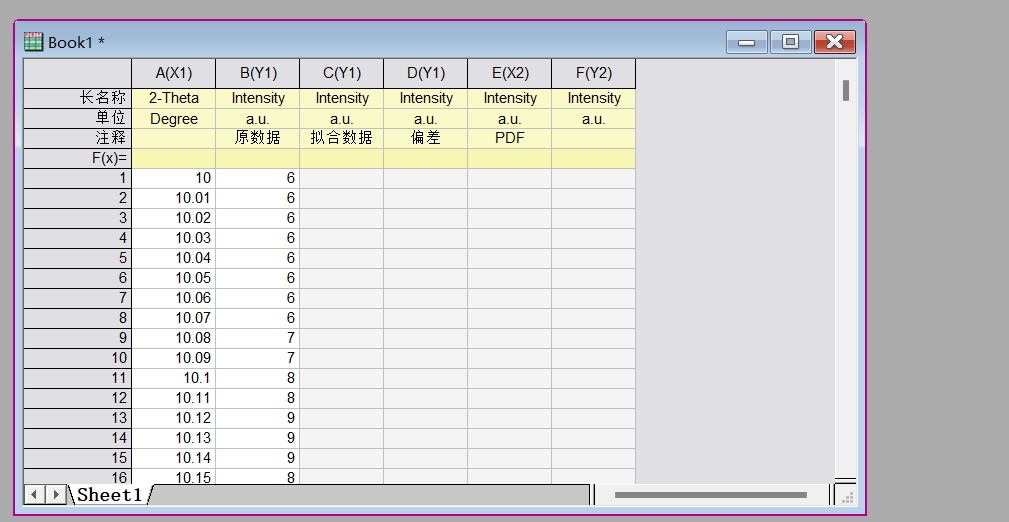Click the Book1 workbook icon in title bar
The image size is (1009, 522).
click(x=34, y=42)
